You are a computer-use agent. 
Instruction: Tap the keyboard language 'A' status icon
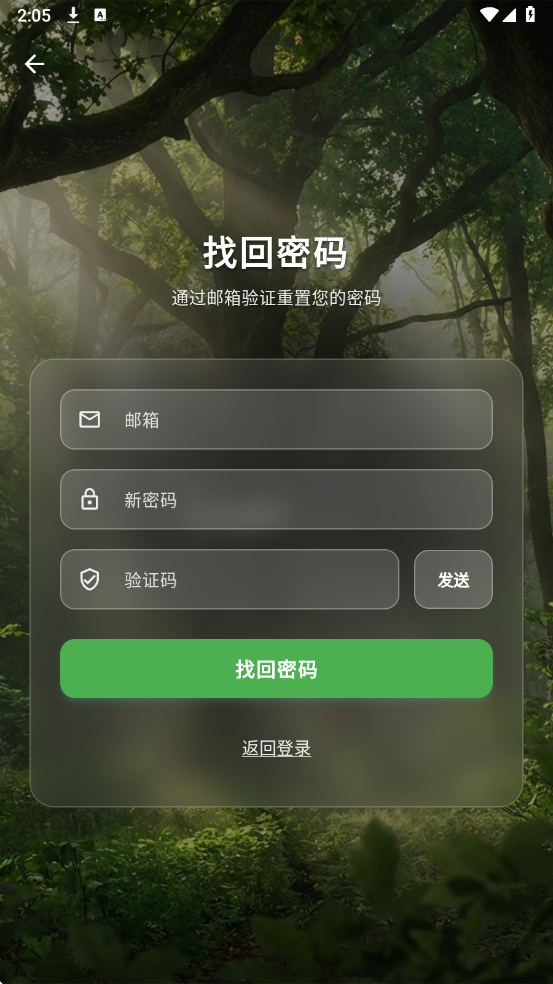(100, 15)
